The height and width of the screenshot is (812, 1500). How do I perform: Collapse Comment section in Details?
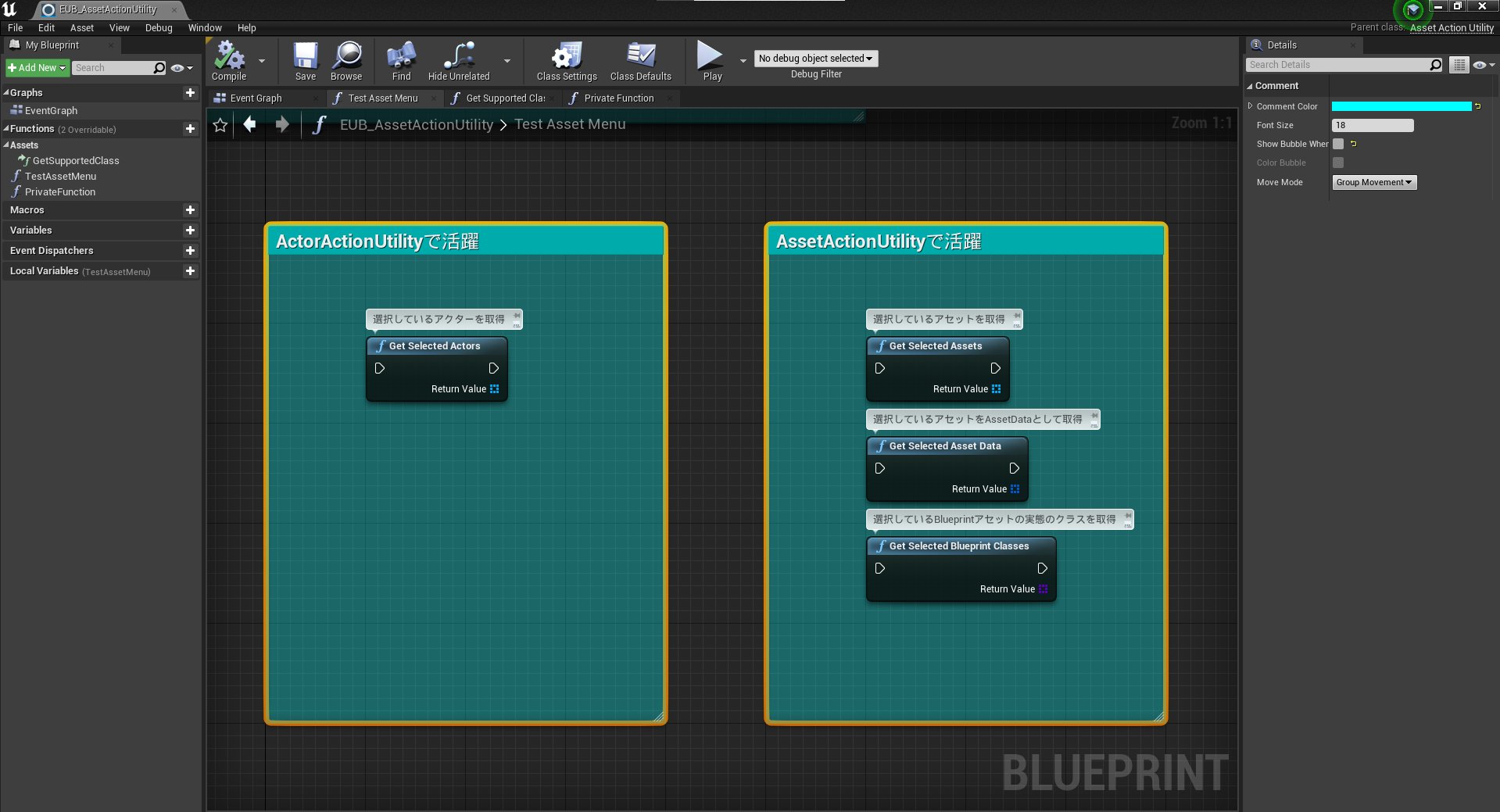(1250, 86)
